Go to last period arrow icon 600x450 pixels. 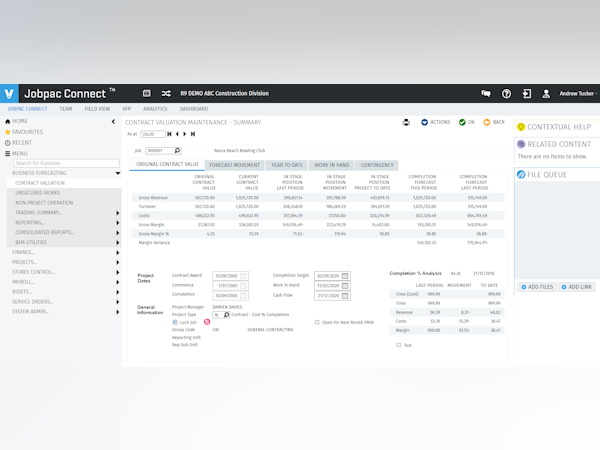[193, 134]
